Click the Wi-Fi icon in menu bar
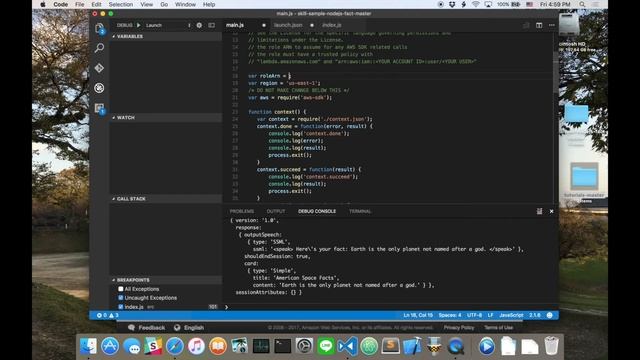 476,4
